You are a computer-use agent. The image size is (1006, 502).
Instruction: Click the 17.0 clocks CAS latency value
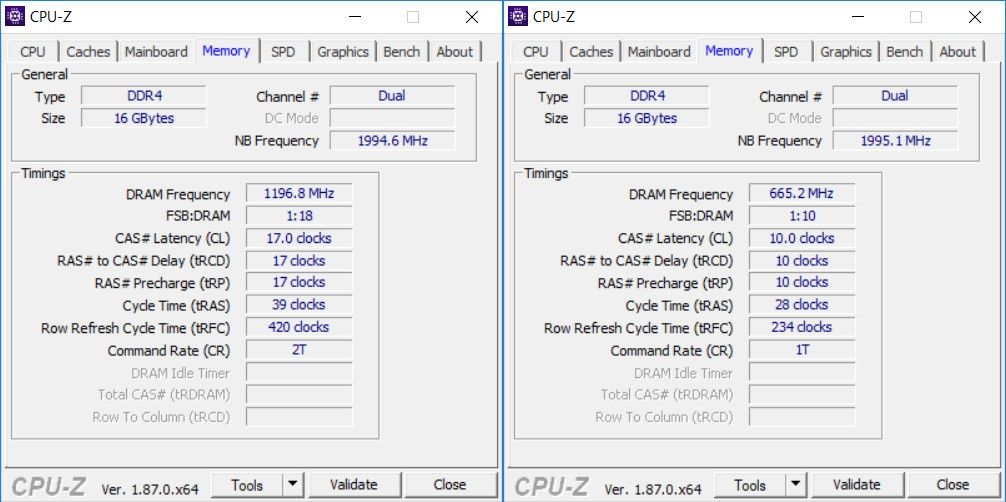299,238
